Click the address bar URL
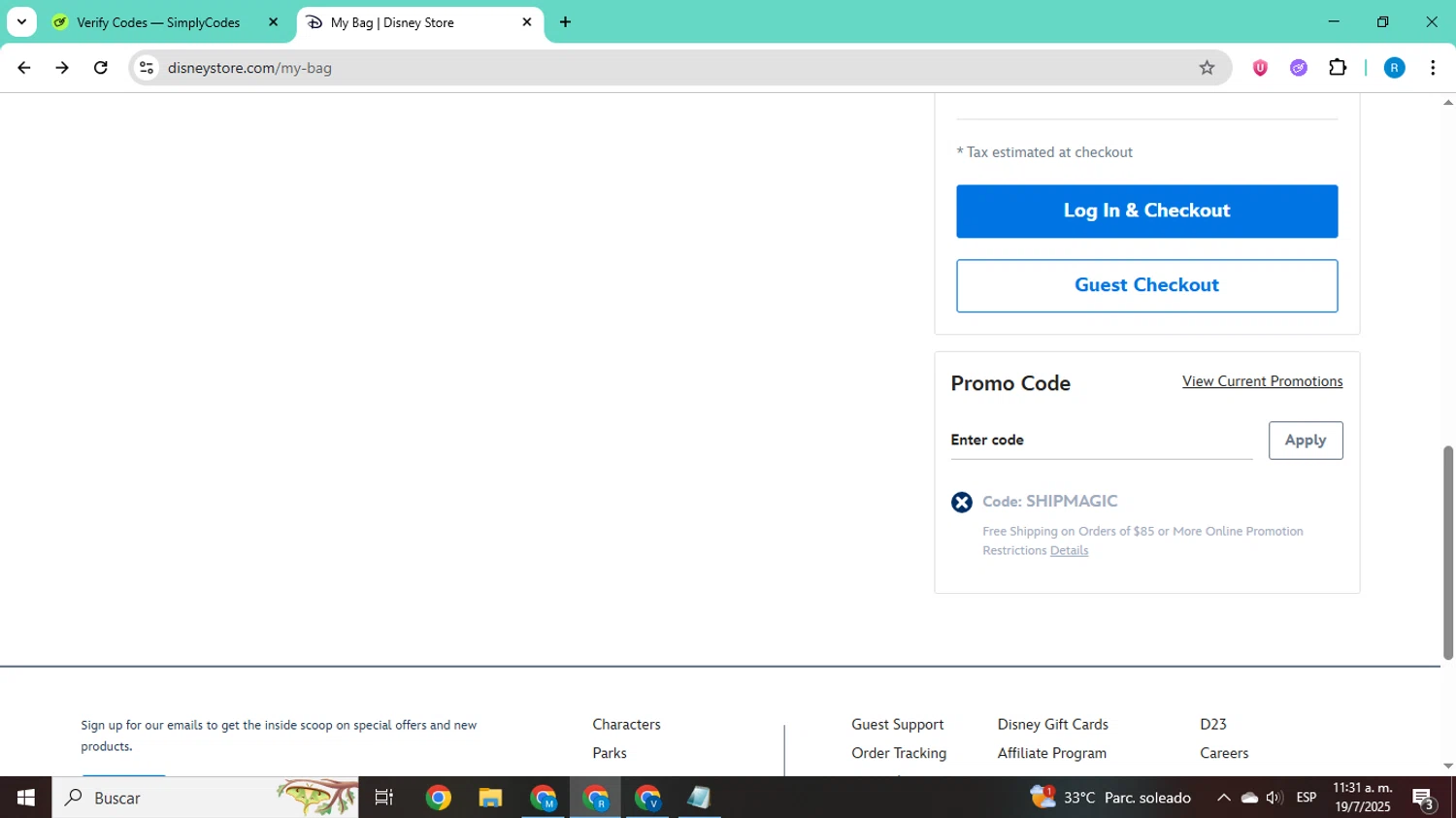 click(249, 68)
